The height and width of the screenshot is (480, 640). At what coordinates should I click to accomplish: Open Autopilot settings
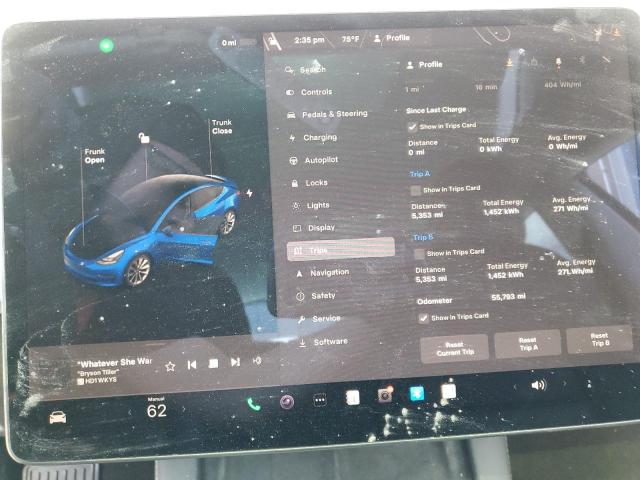point(314,160)
